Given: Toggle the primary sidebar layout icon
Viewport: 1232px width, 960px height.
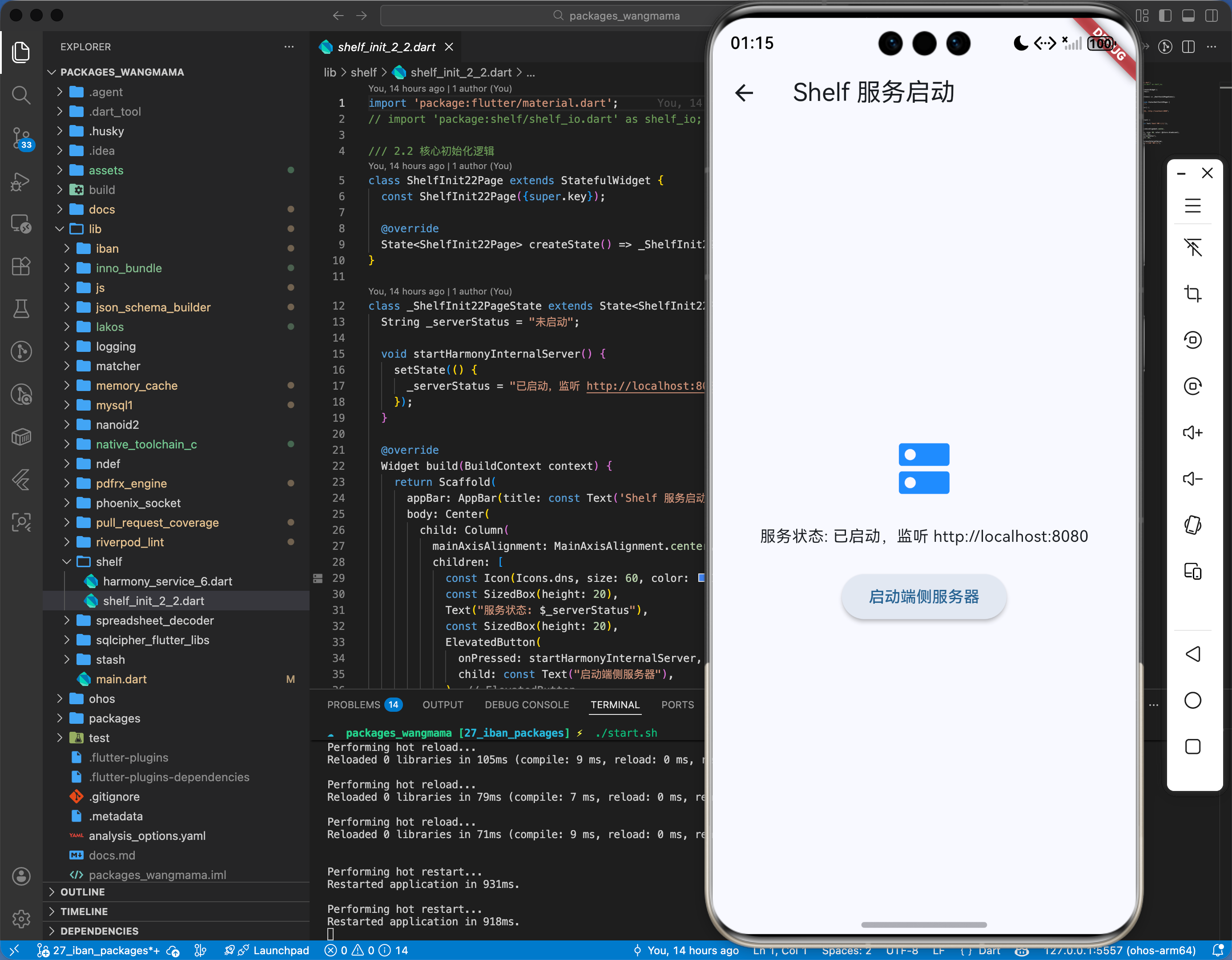Looking at the screenshot, I should [x=1165, y=16].
